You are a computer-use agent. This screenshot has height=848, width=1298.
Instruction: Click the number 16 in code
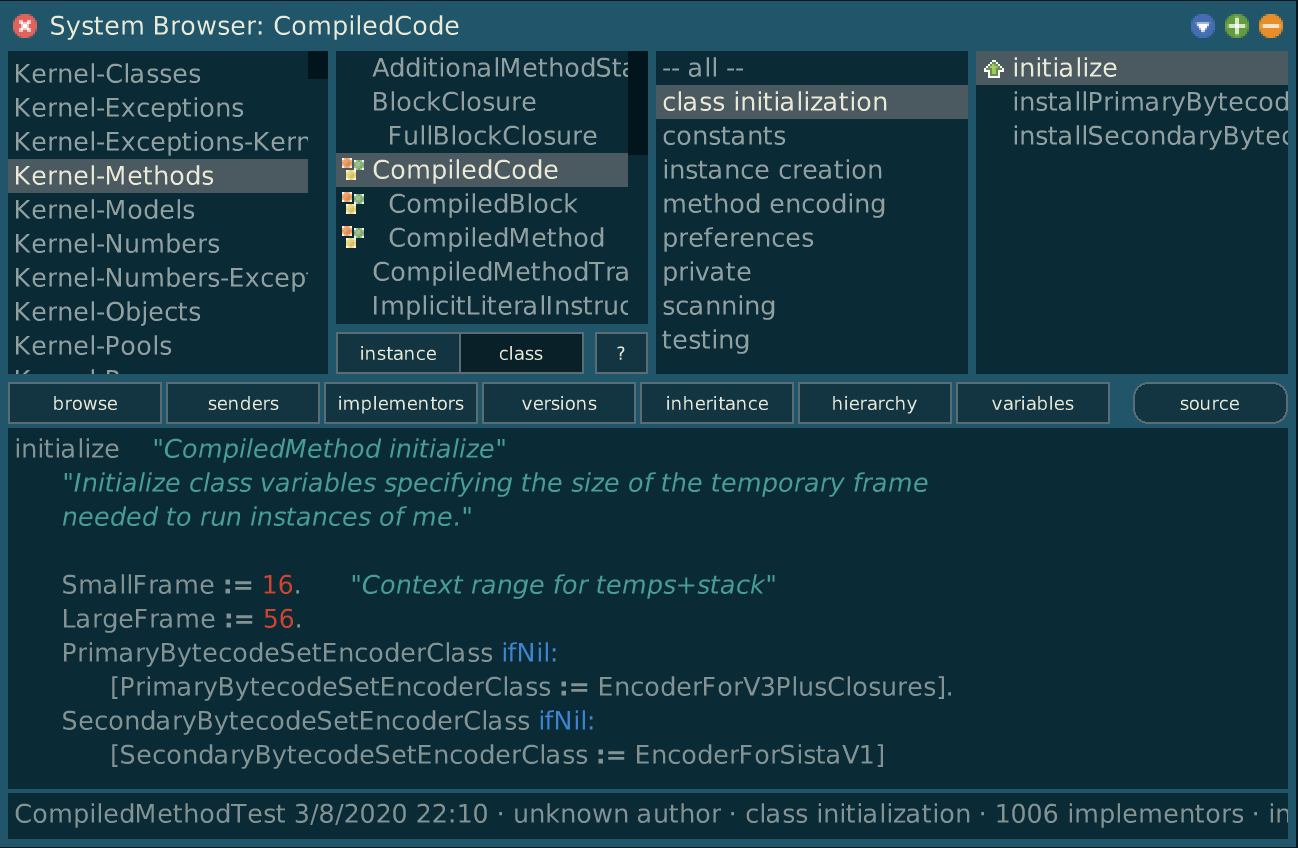point(278,585)
